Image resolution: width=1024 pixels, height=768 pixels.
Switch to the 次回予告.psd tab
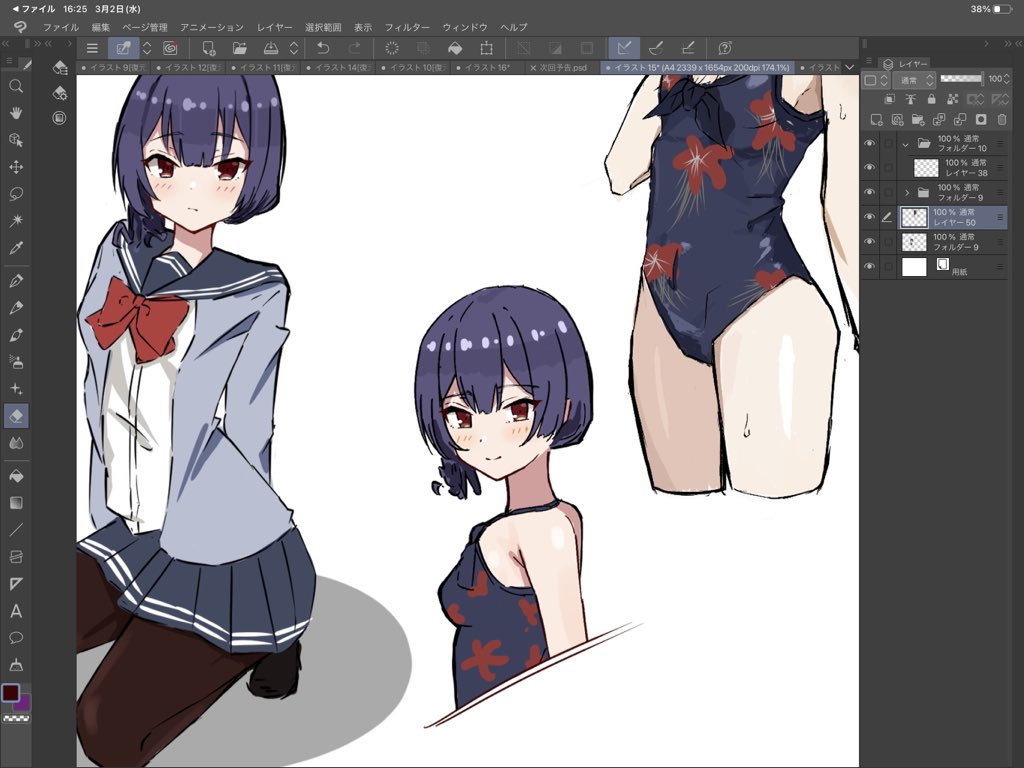pyautogui.click(x=558, y=67)
